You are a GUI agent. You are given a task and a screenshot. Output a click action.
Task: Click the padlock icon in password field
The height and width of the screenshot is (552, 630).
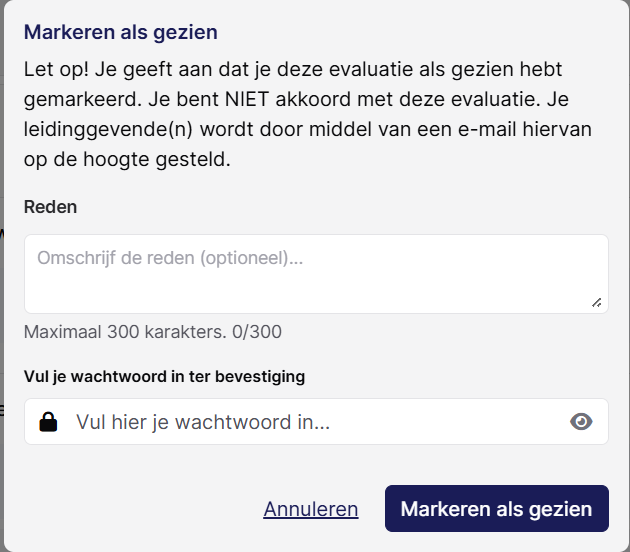click(x=48, y=422)
